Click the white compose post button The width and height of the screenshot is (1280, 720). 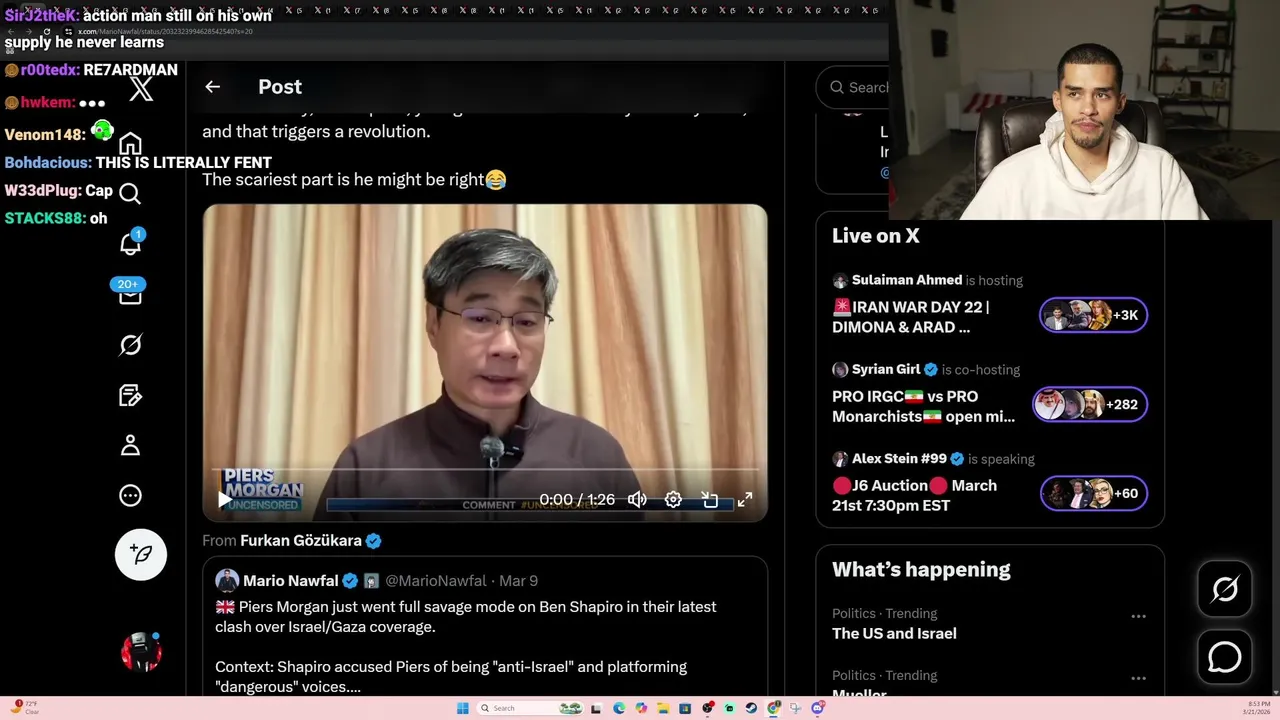141,554
